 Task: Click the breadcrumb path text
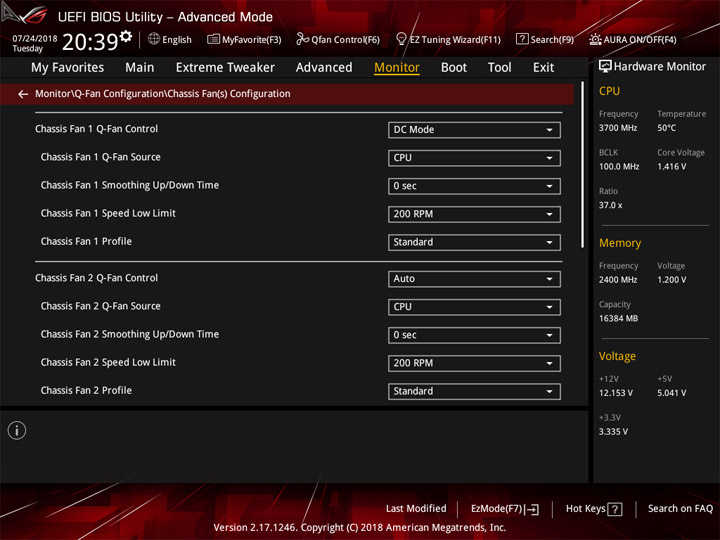[x=163, y=94]
